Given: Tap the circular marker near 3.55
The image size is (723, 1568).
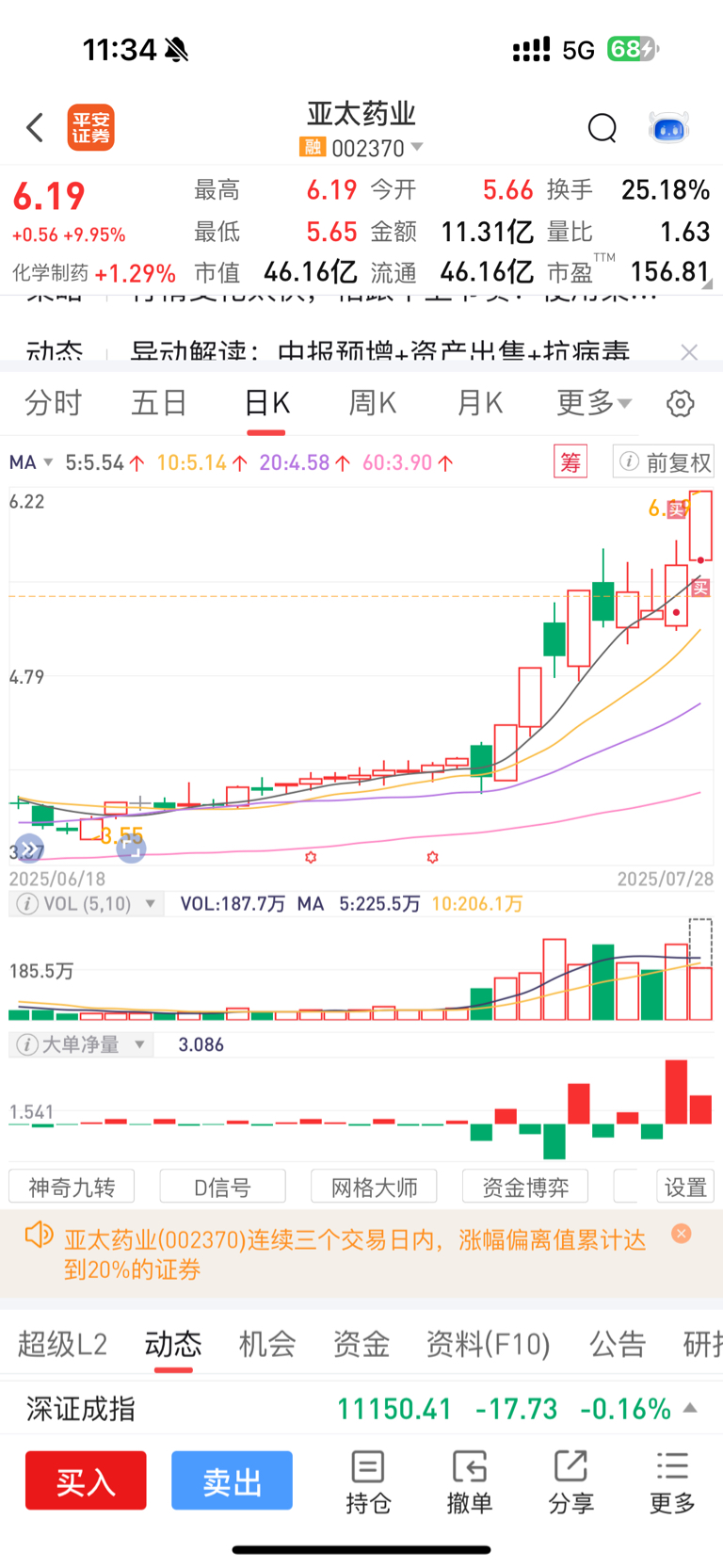Looking at the screenshot, I should coord(131,849).
